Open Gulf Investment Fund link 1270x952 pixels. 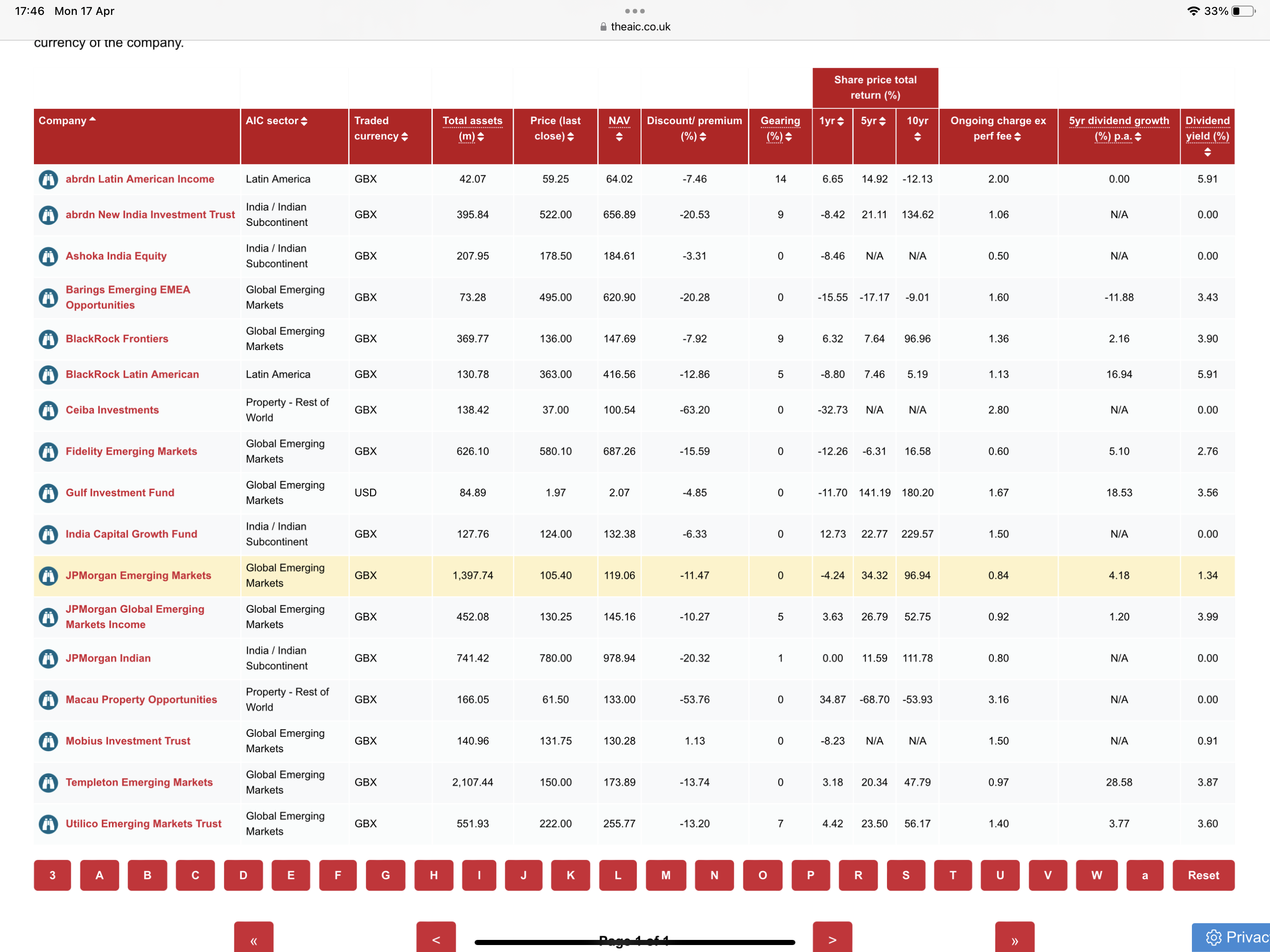(x=120, y=493)
